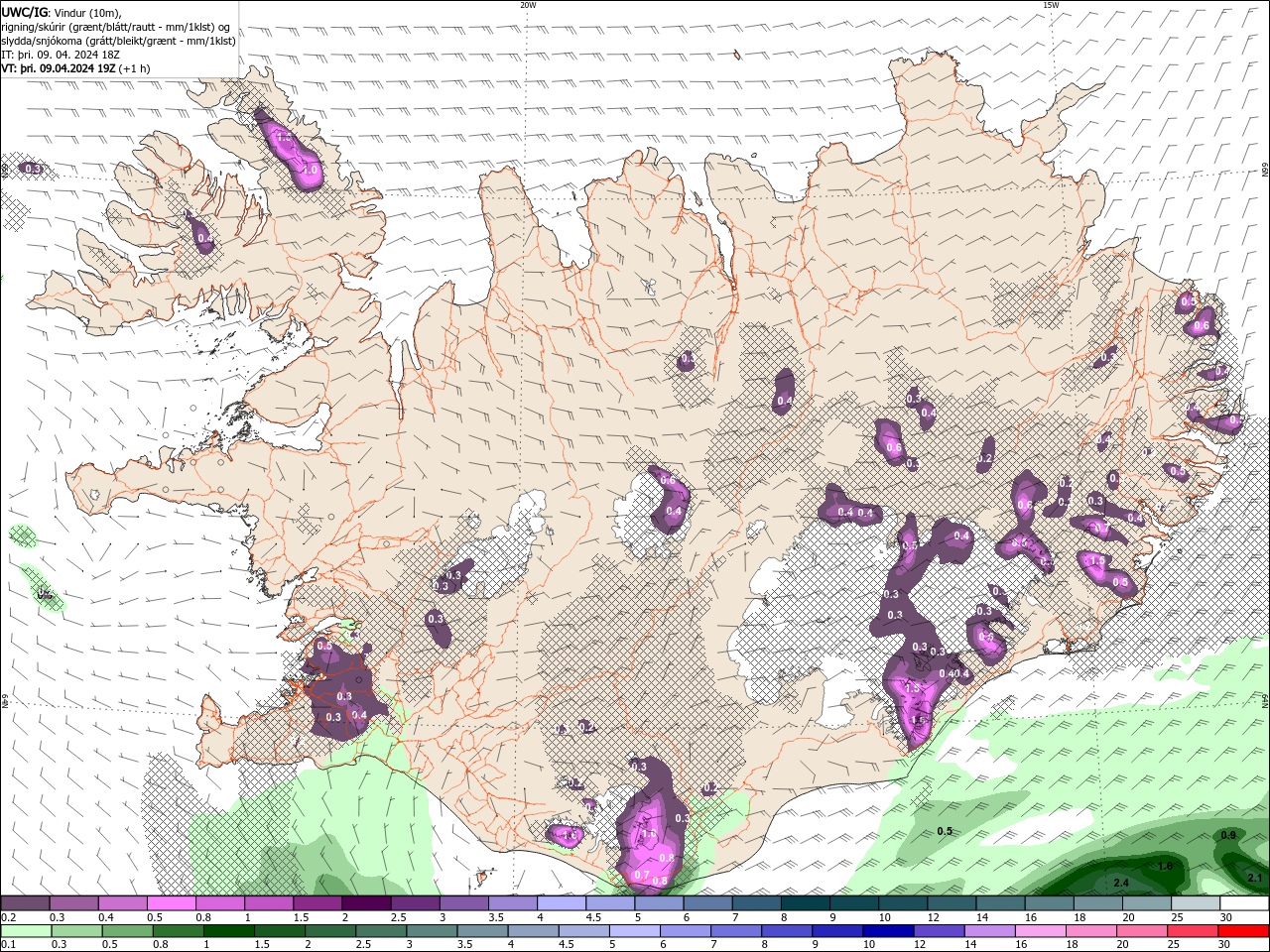1270x952 pixels.
Task: Click the 'IT: þri. 09. 04. 2024 18Z' line
Action: point(62,55)
